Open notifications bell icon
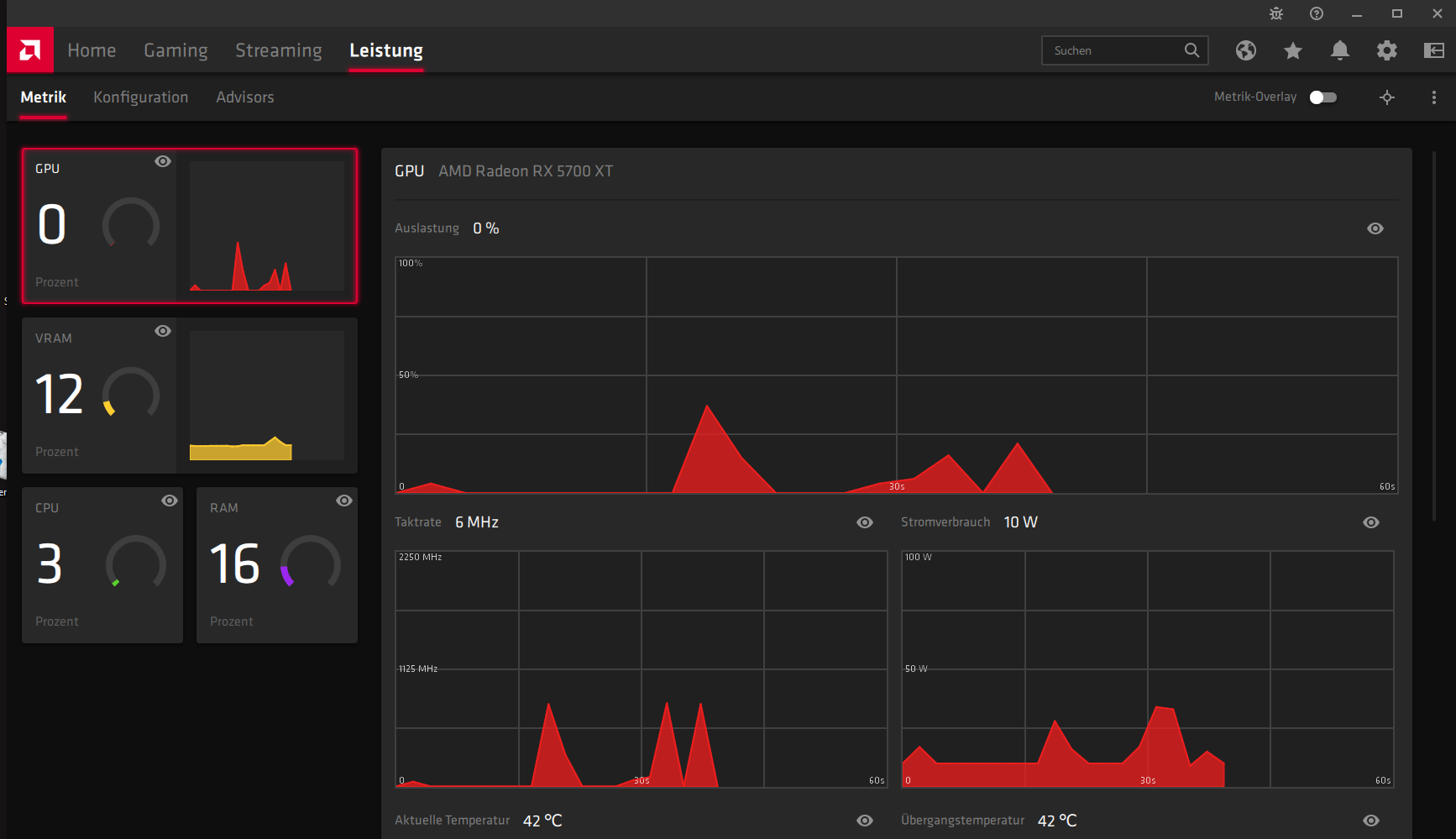This screenshot has width=1456, height=839. [x=1340, y=50]
